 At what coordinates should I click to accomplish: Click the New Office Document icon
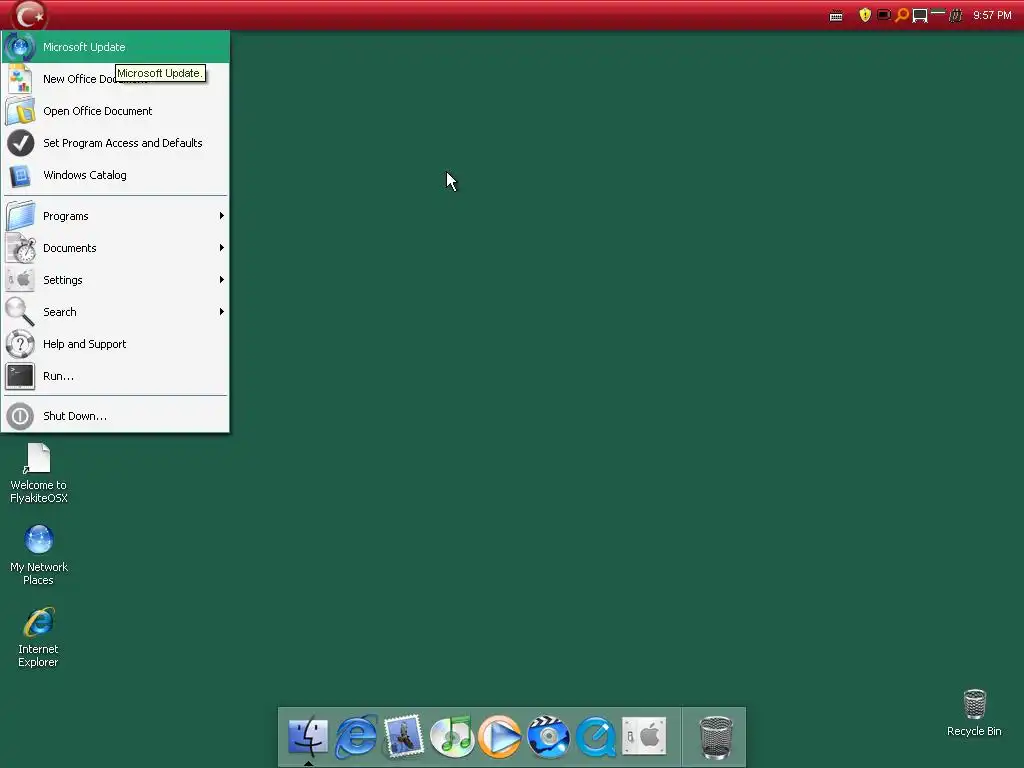pos(20,79)
